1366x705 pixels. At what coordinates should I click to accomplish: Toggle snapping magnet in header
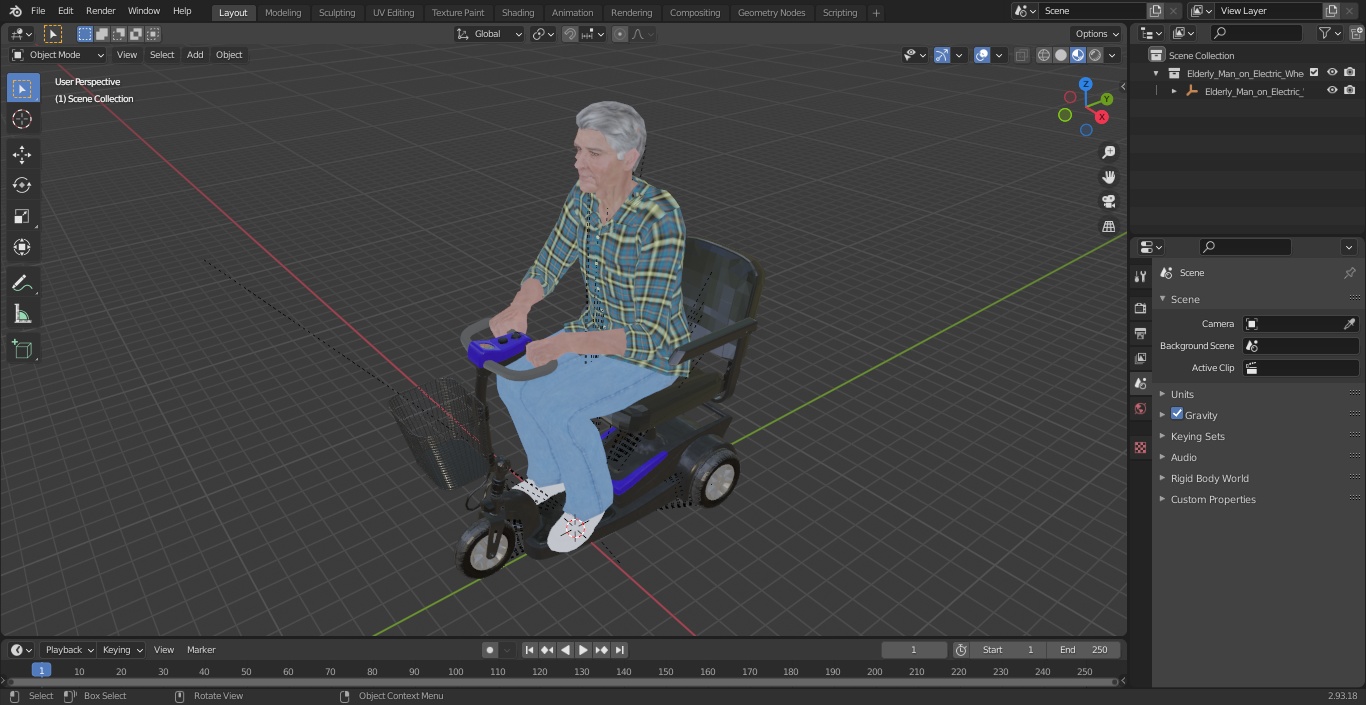pyautogui.click(x=570, y=34)
